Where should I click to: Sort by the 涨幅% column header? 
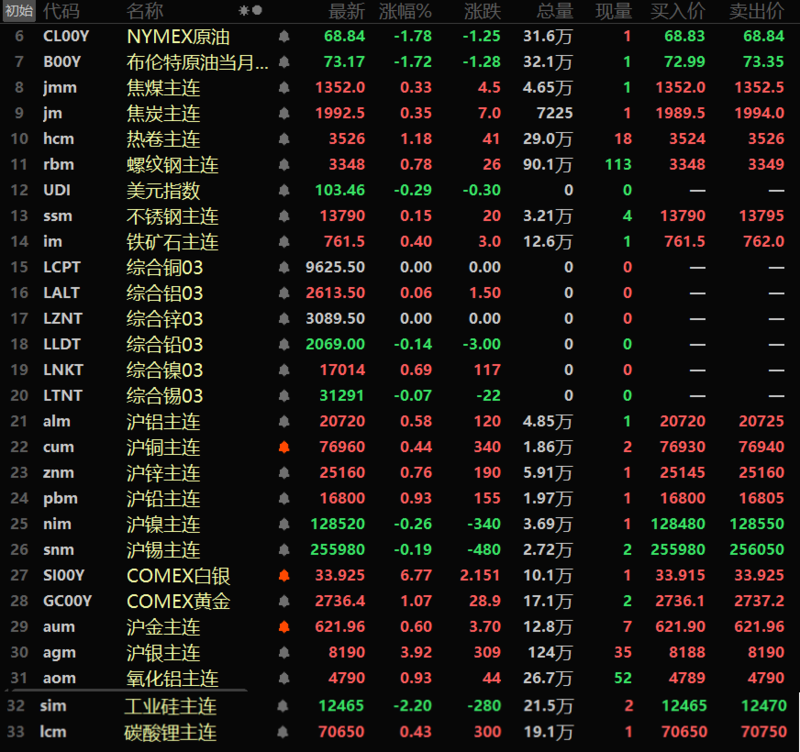coord(405,11)
